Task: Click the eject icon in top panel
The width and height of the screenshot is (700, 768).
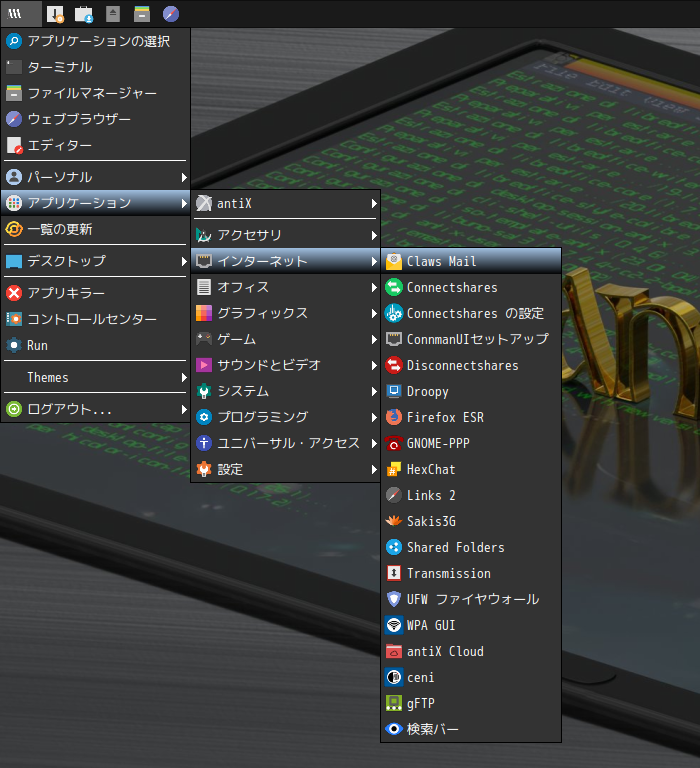Action: point(113,14)
